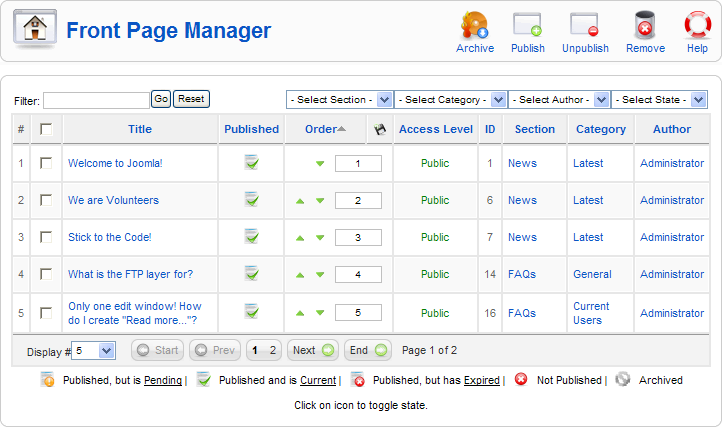Open the We are Volunteers article link
This screenshot has width=722, height=427.
pos(113,200)
